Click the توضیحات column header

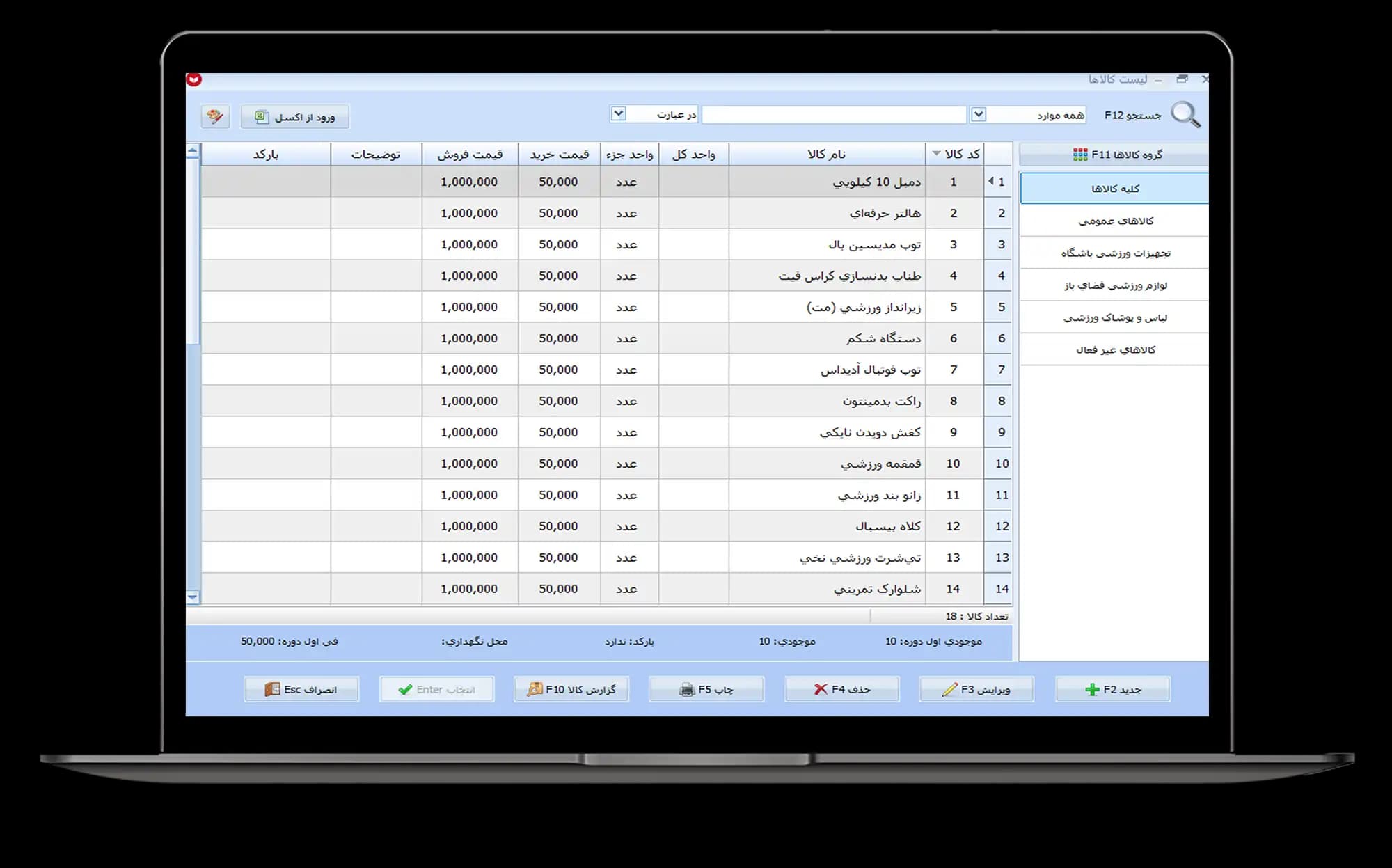376,154
